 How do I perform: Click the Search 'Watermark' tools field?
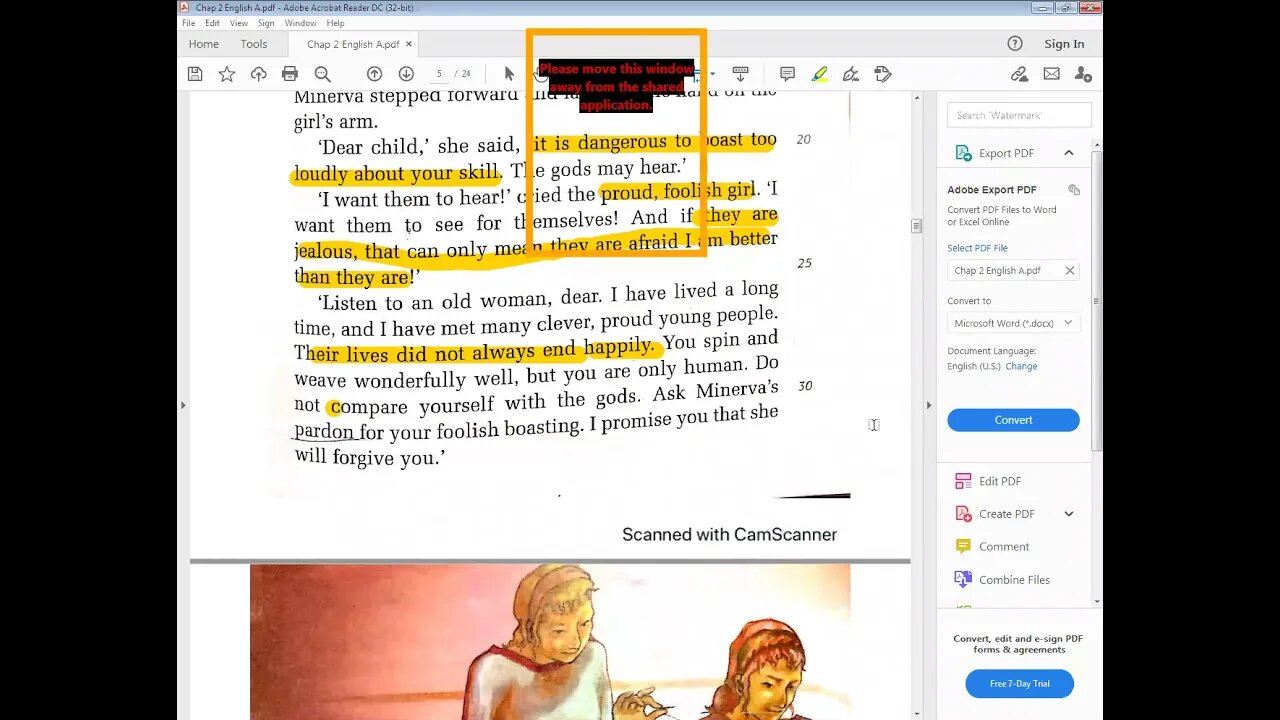click(1019, 115)
